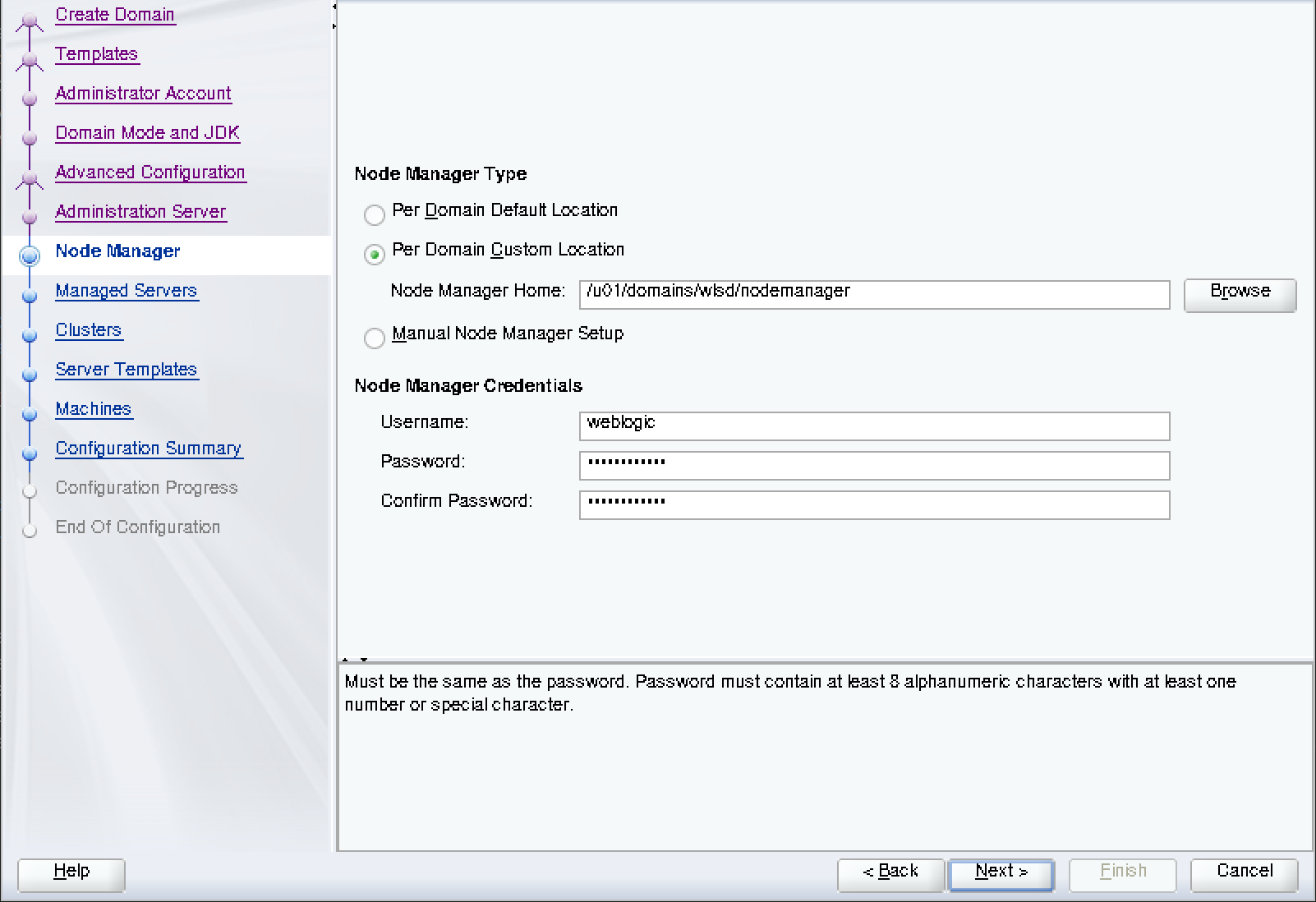Click the End Of Configuration step circle

pyautogui.click(x=30, y=530)
